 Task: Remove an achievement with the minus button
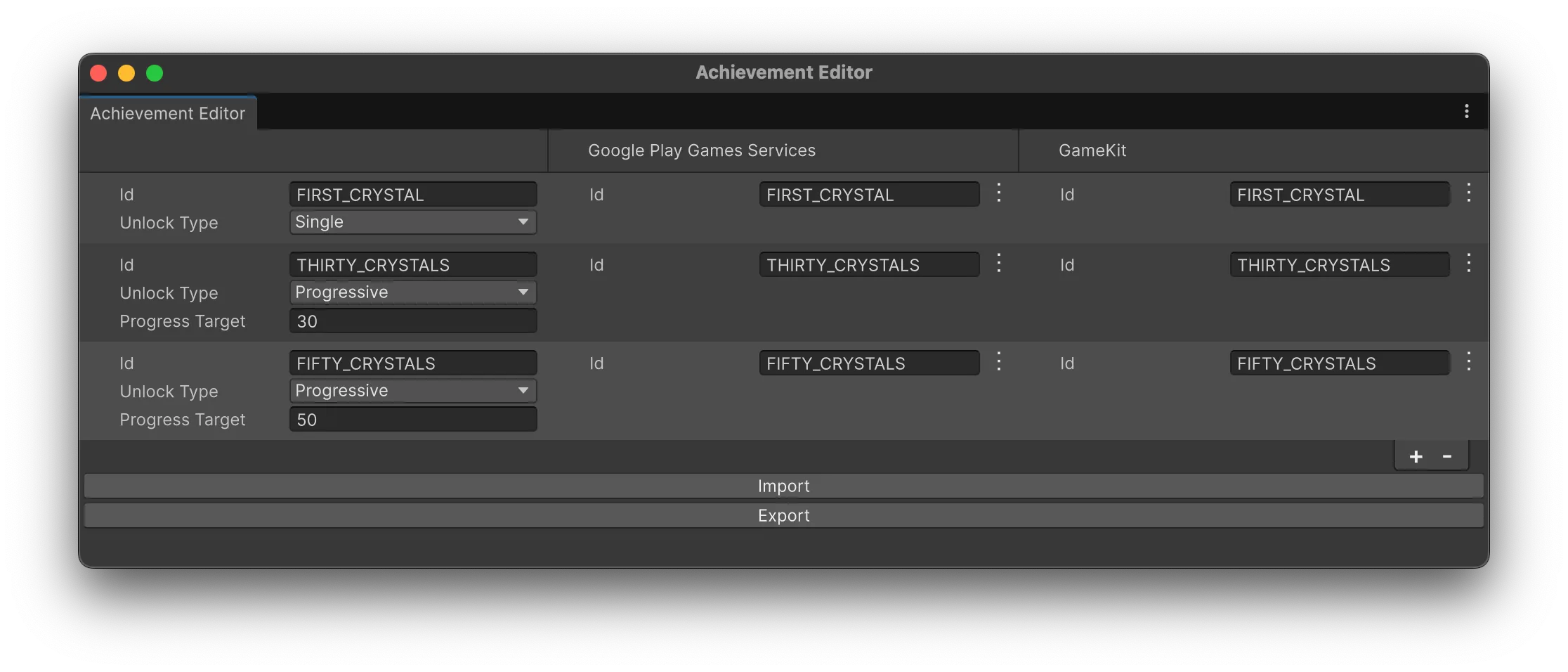(1447, 455)
